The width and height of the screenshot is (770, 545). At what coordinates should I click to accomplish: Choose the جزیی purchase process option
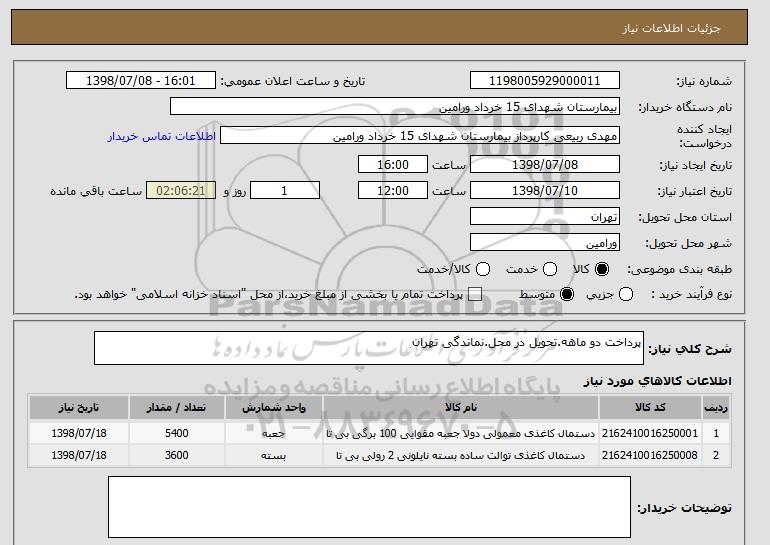tap(626, 295)
